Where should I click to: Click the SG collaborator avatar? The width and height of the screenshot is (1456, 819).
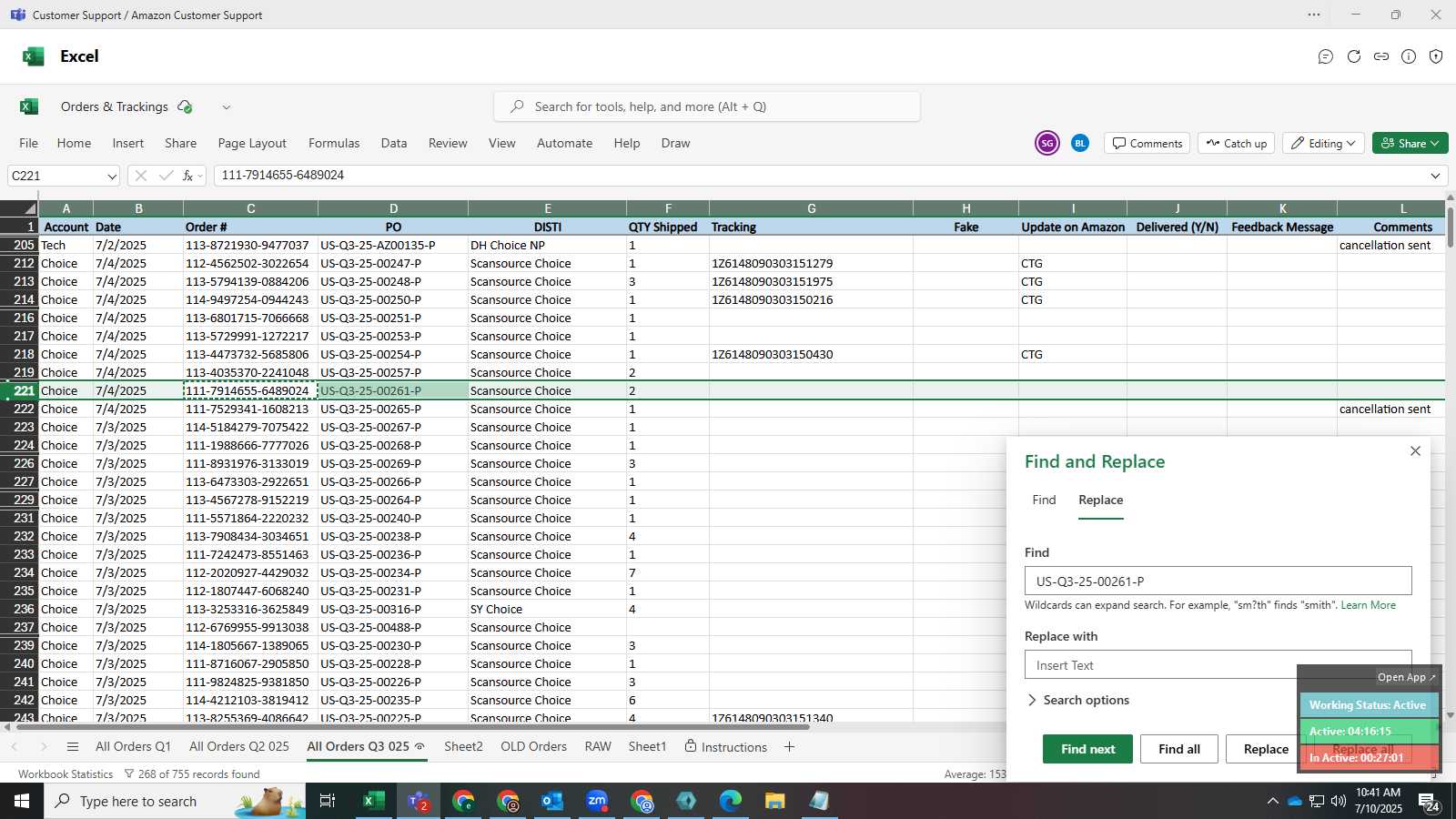(1047, 143)
